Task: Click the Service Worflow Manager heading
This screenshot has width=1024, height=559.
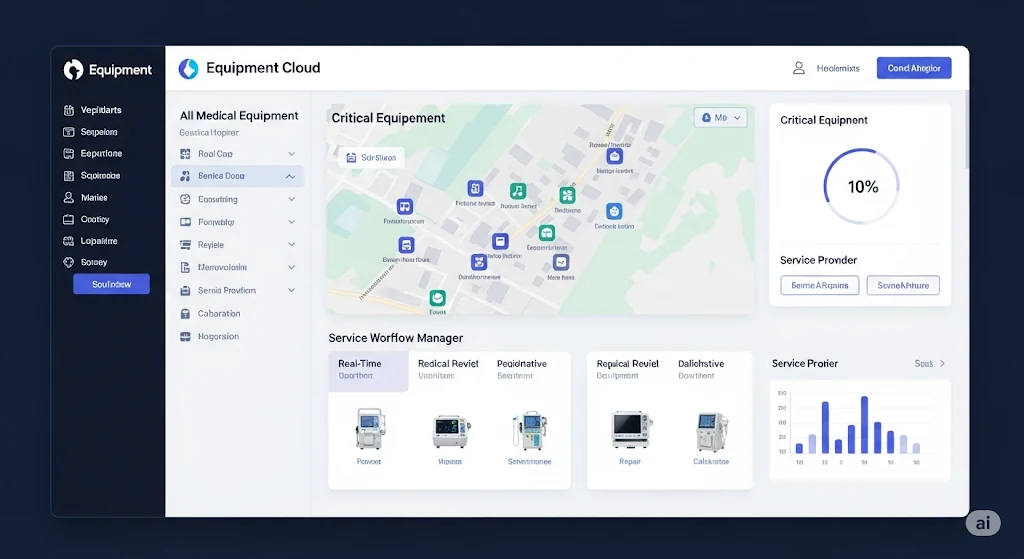Action: (396, 338)
